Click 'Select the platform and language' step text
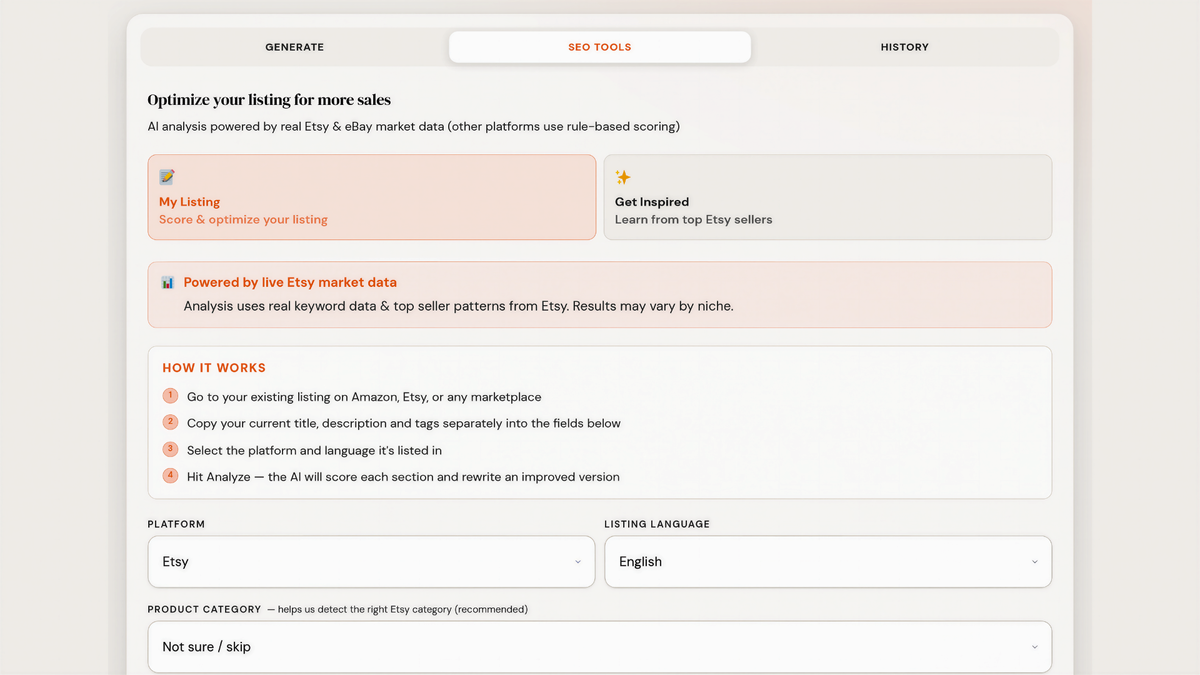The image size is (1200, 675). pos(314,450)
